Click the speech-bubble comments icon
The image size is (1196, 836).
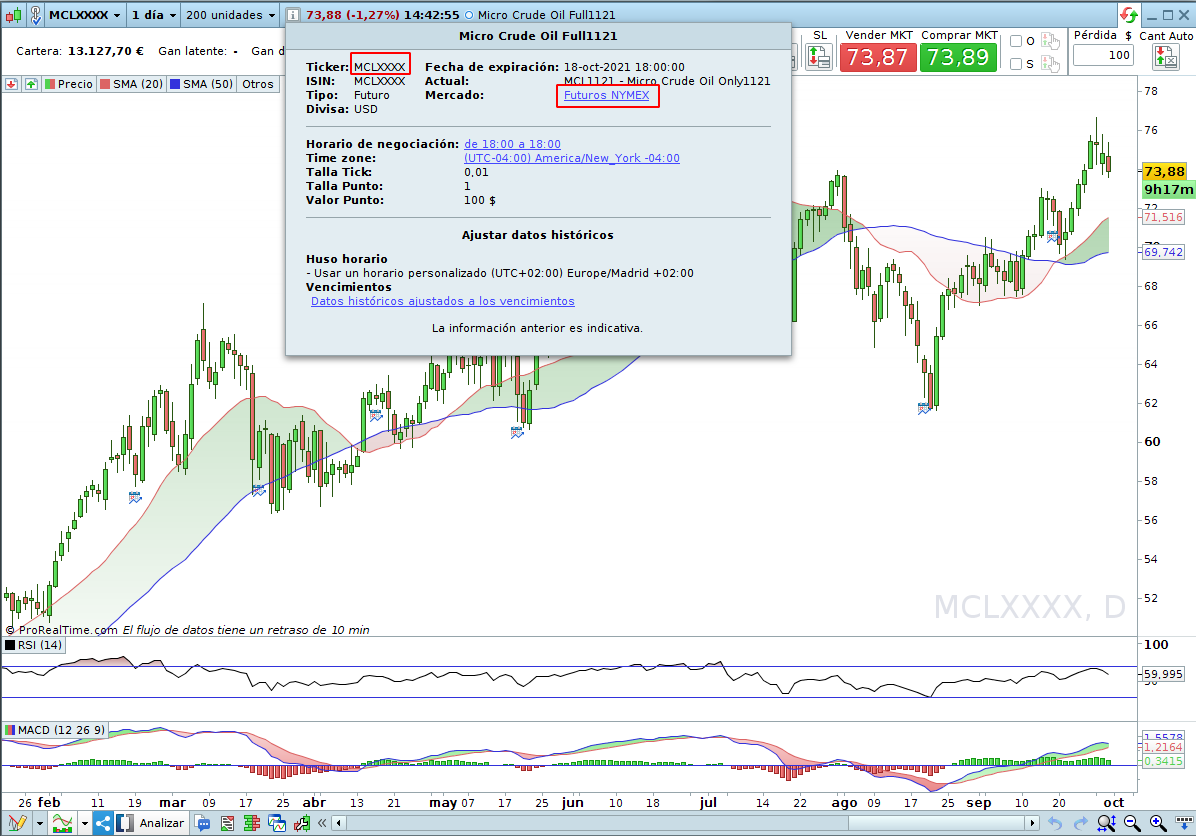[202, 823]
